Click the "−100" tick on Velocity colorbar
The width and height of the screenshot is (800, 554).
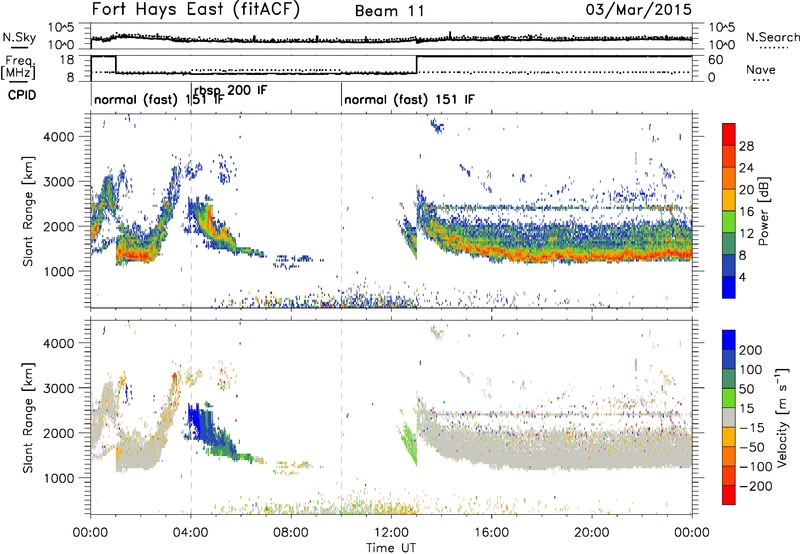pos(755,466)
